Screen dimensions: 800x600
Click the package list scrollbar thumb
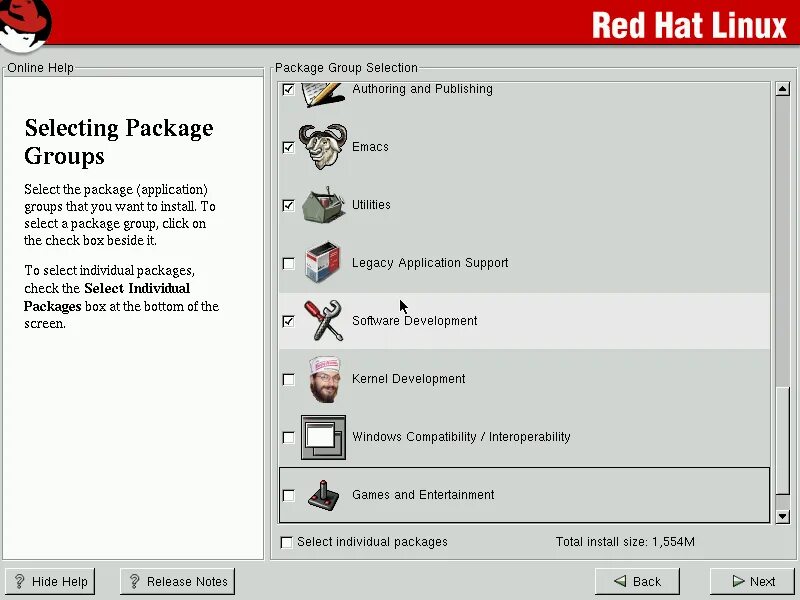click(783, 441)
